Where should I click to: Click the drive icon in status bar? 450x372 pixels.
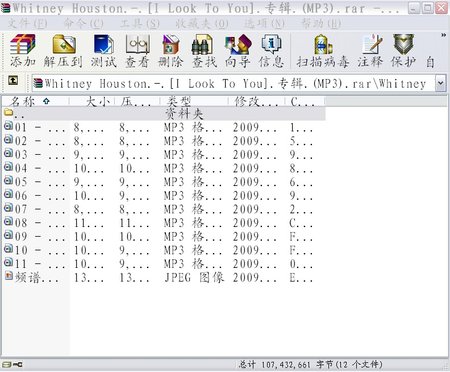(x=7, y=365)
